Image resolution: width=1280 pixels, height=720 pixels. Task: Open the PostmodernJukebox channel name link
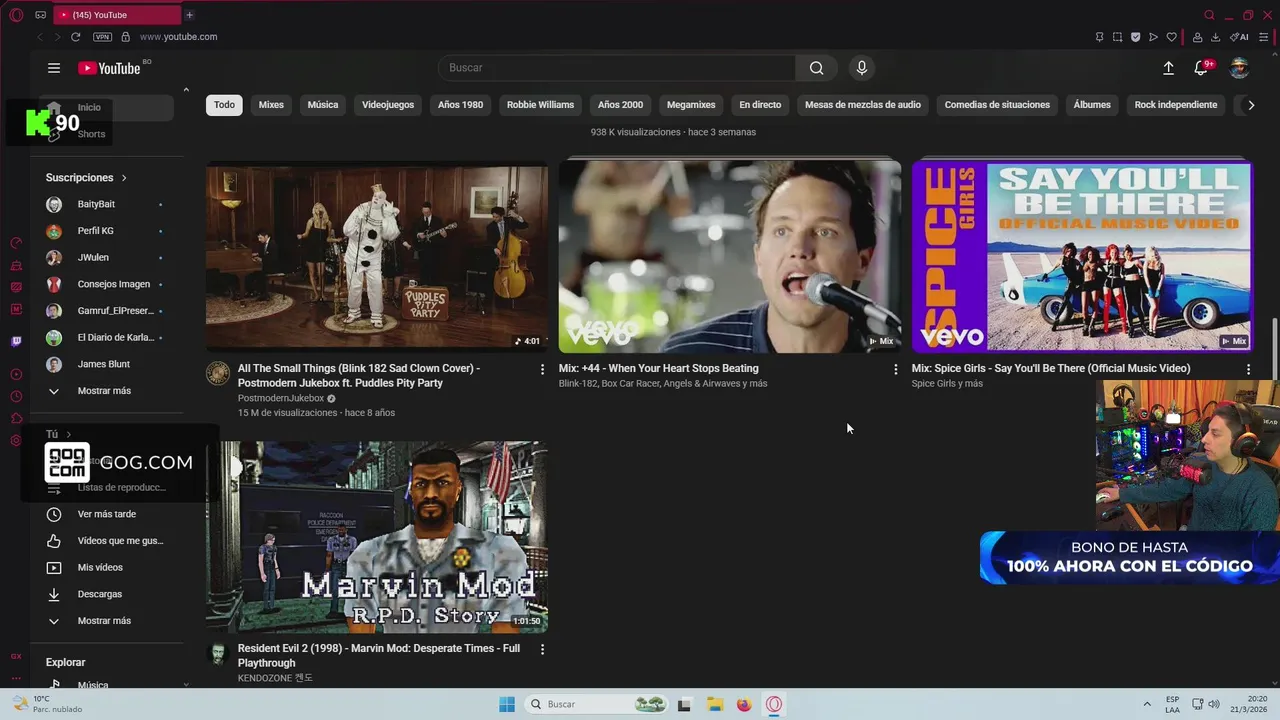[x=281, y=398]
